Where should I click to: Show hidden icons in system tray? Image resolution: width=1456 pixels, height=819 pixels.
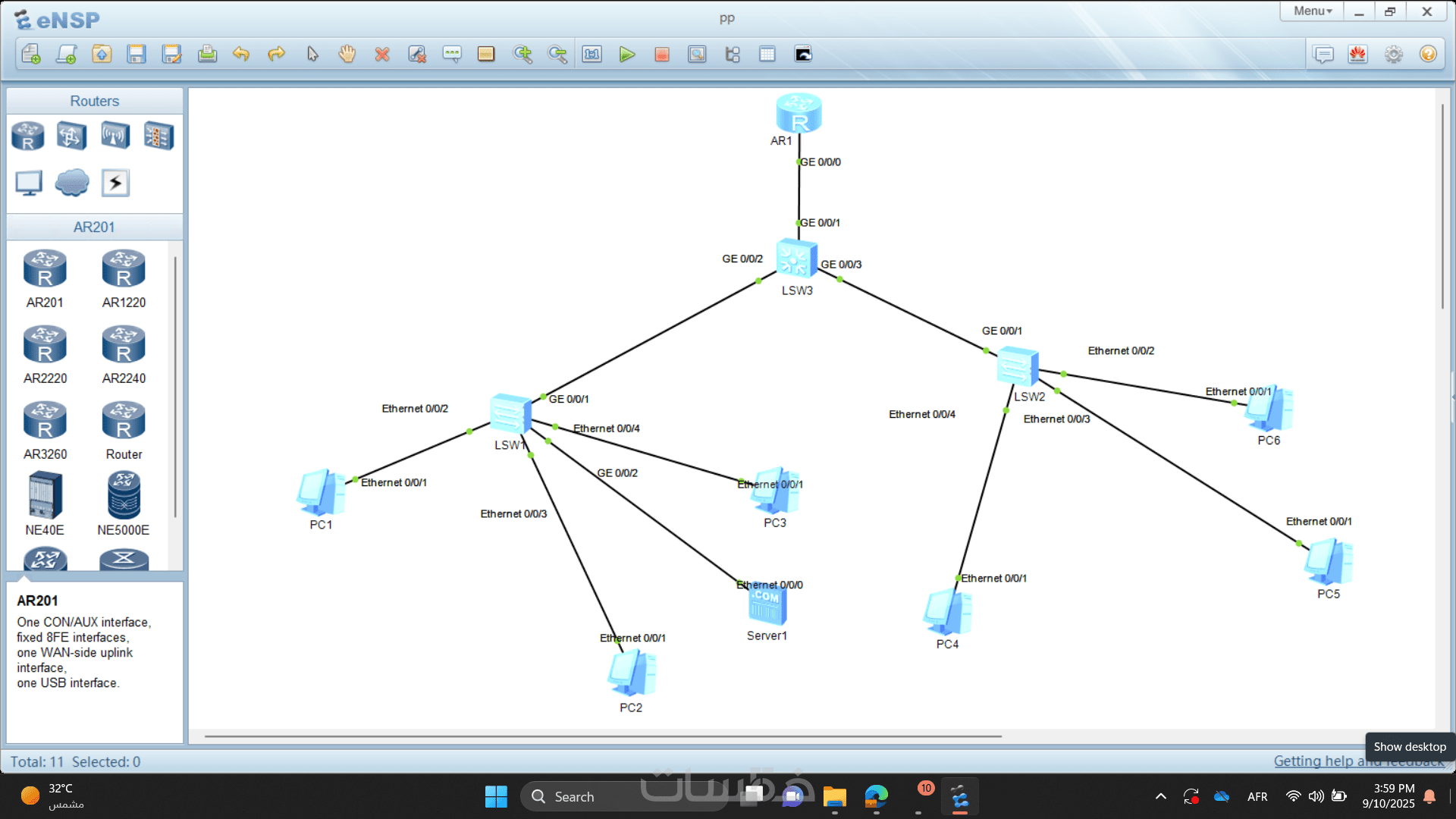click(x=1160, y=796)
